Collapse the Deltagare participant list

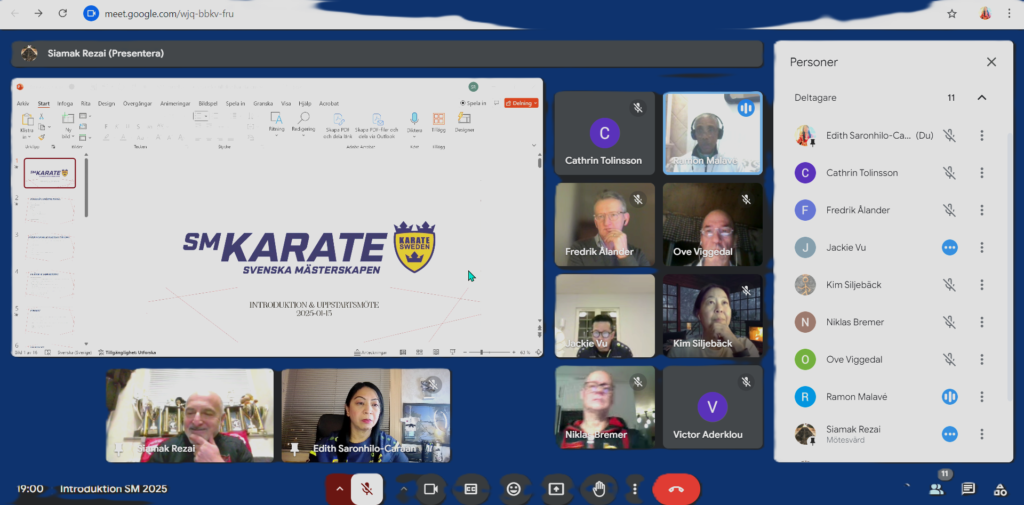pos(982,97)
